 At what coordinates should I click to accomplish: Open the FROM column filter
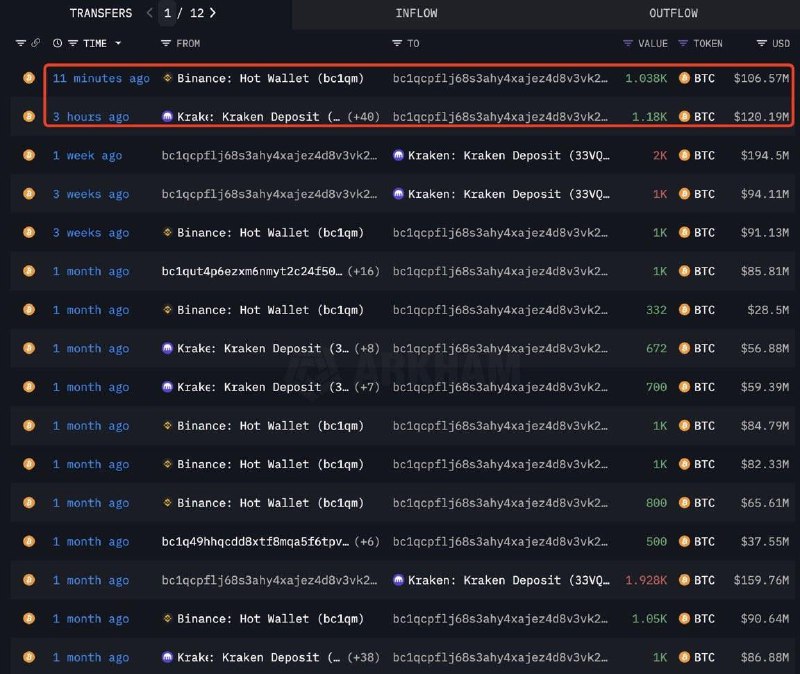coord(165,43)
